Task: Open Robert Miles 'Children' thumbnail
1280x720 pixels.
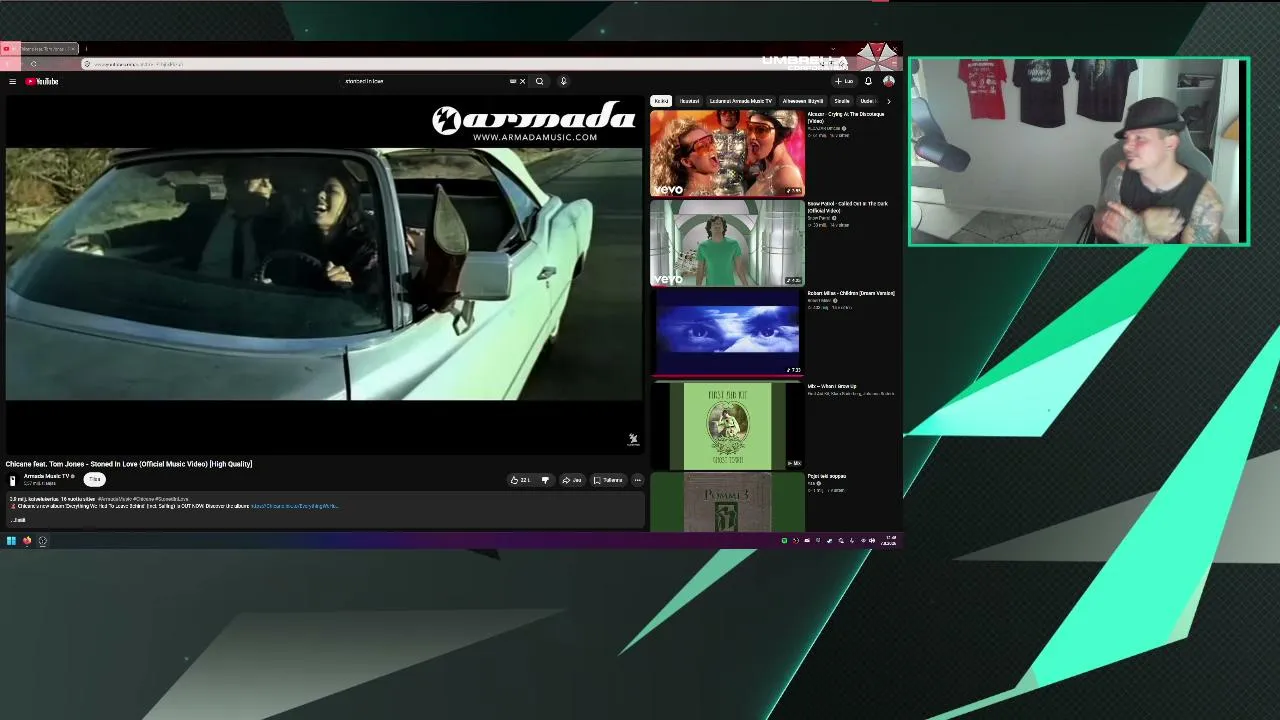Action: pyautogui.click(x=727, y=333)
